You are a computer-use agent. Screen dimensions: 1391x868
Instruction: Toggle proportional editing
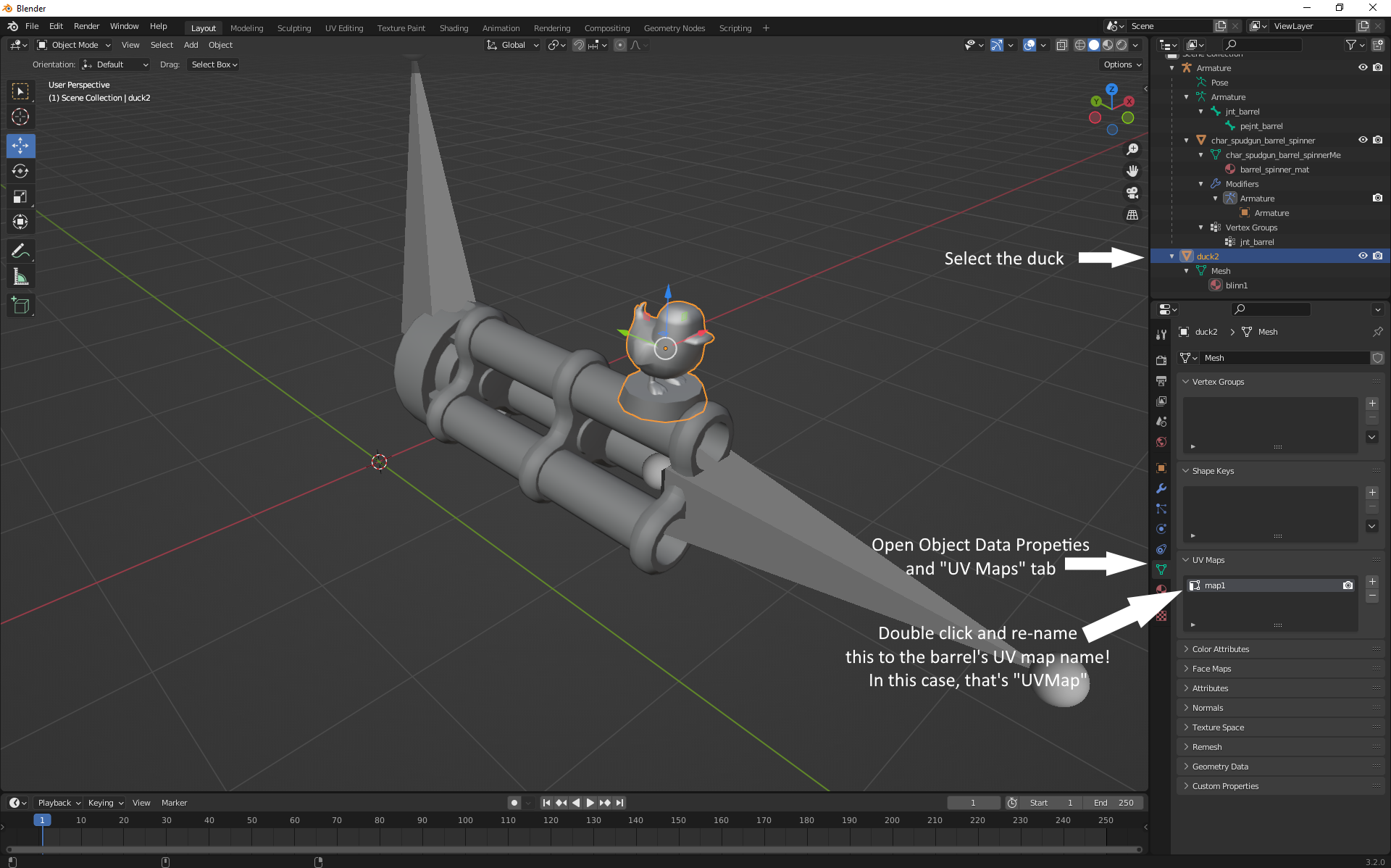click(x=620, y=45)
